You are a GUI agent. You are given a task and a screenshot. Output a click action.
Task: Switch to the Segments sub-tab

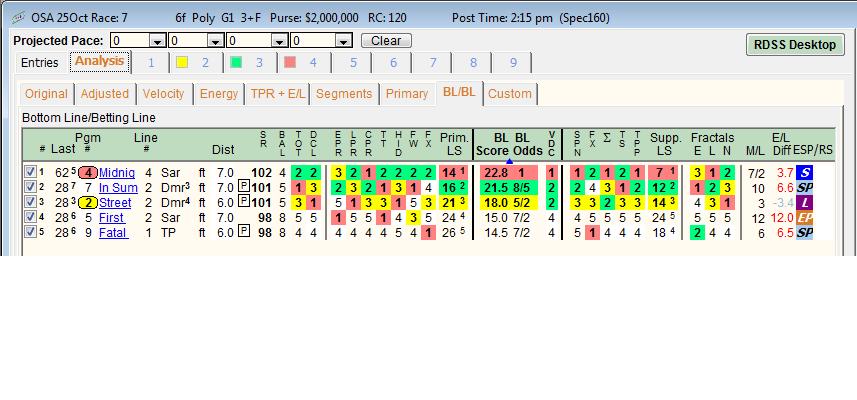pyautogui.click(x=344, y=94)
